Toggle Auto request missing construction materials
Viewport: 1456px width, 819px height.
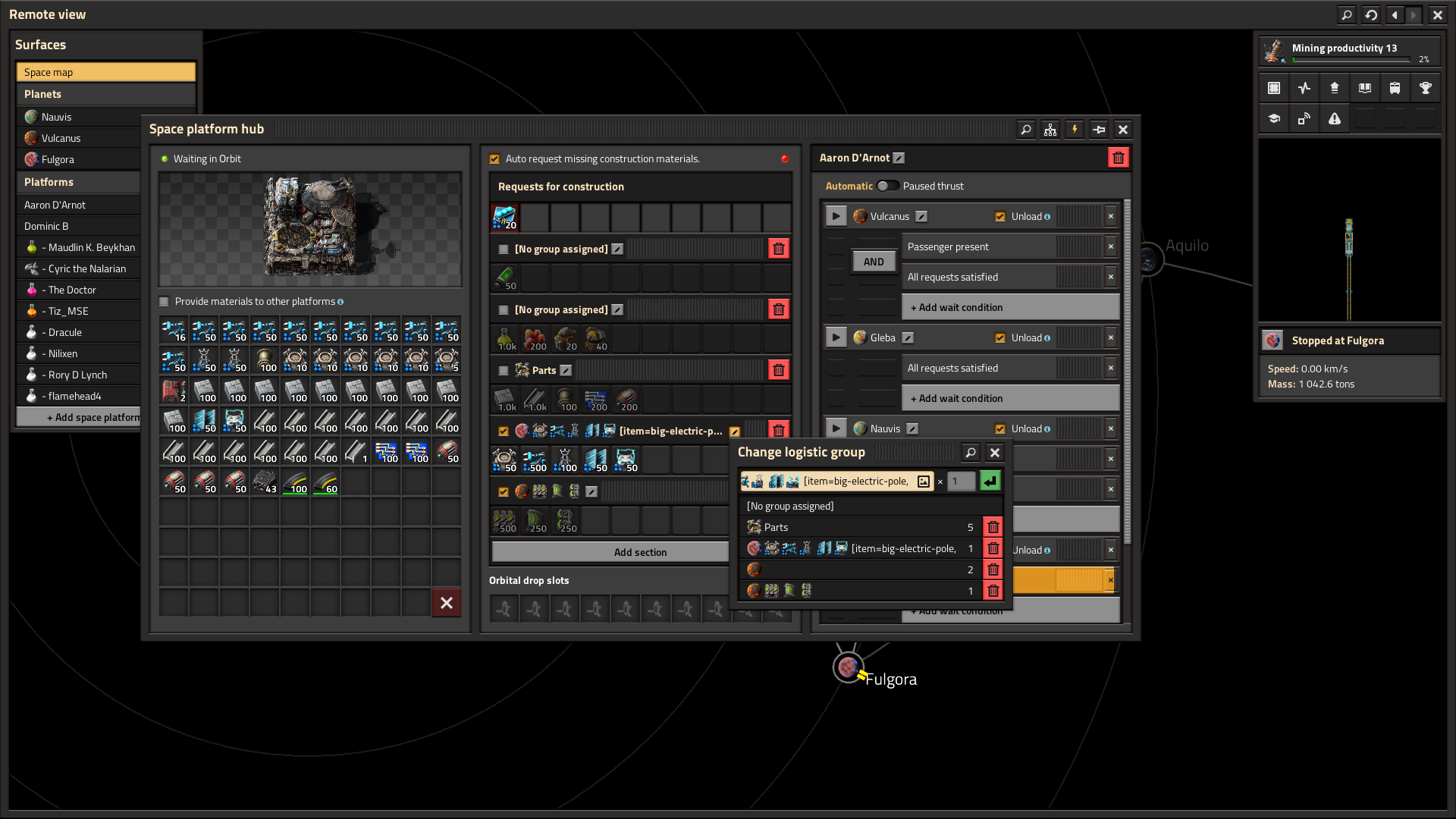(x=494, y=158)
